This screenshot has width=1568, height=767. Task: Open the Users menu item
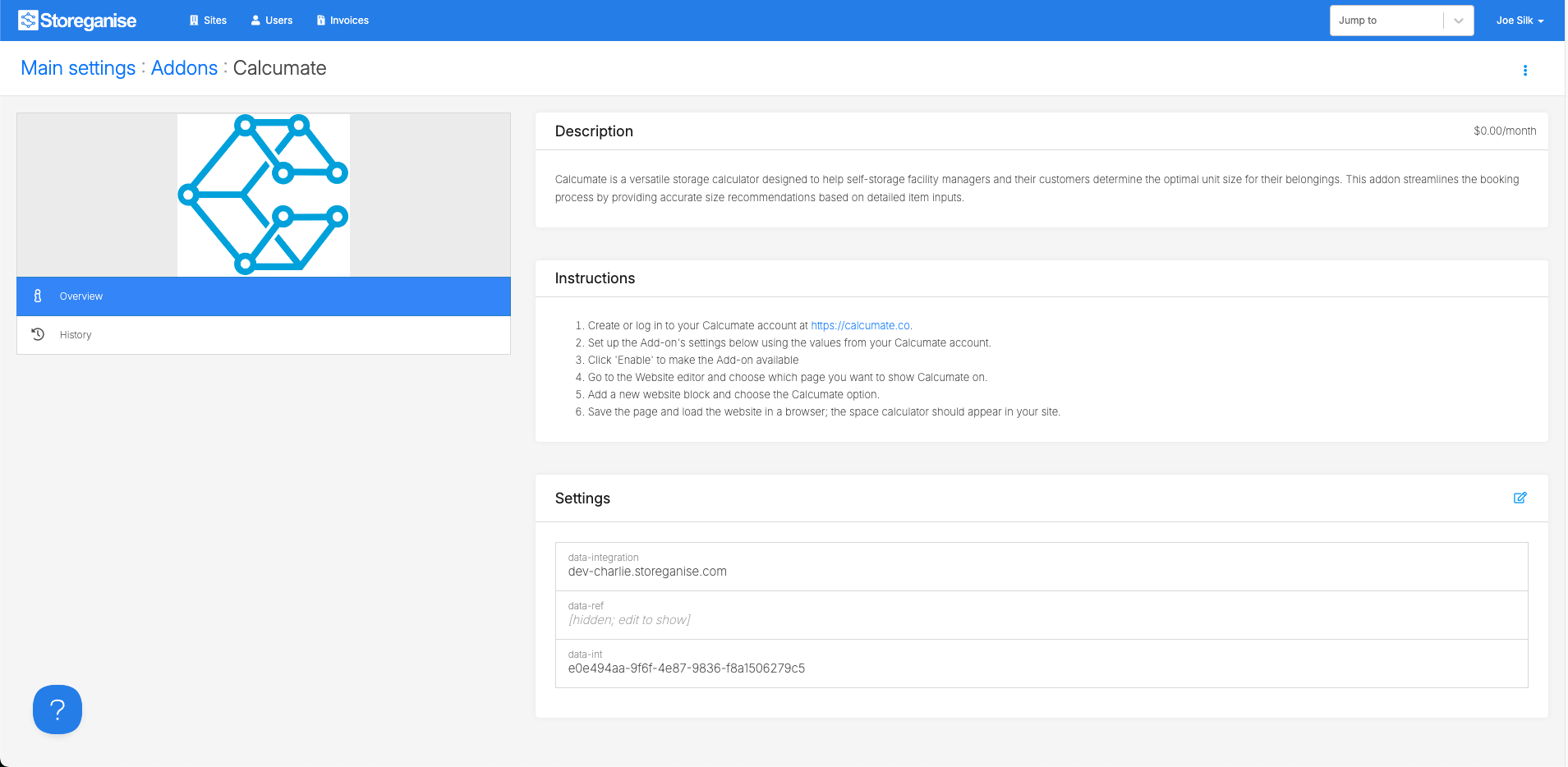(272, 21)
